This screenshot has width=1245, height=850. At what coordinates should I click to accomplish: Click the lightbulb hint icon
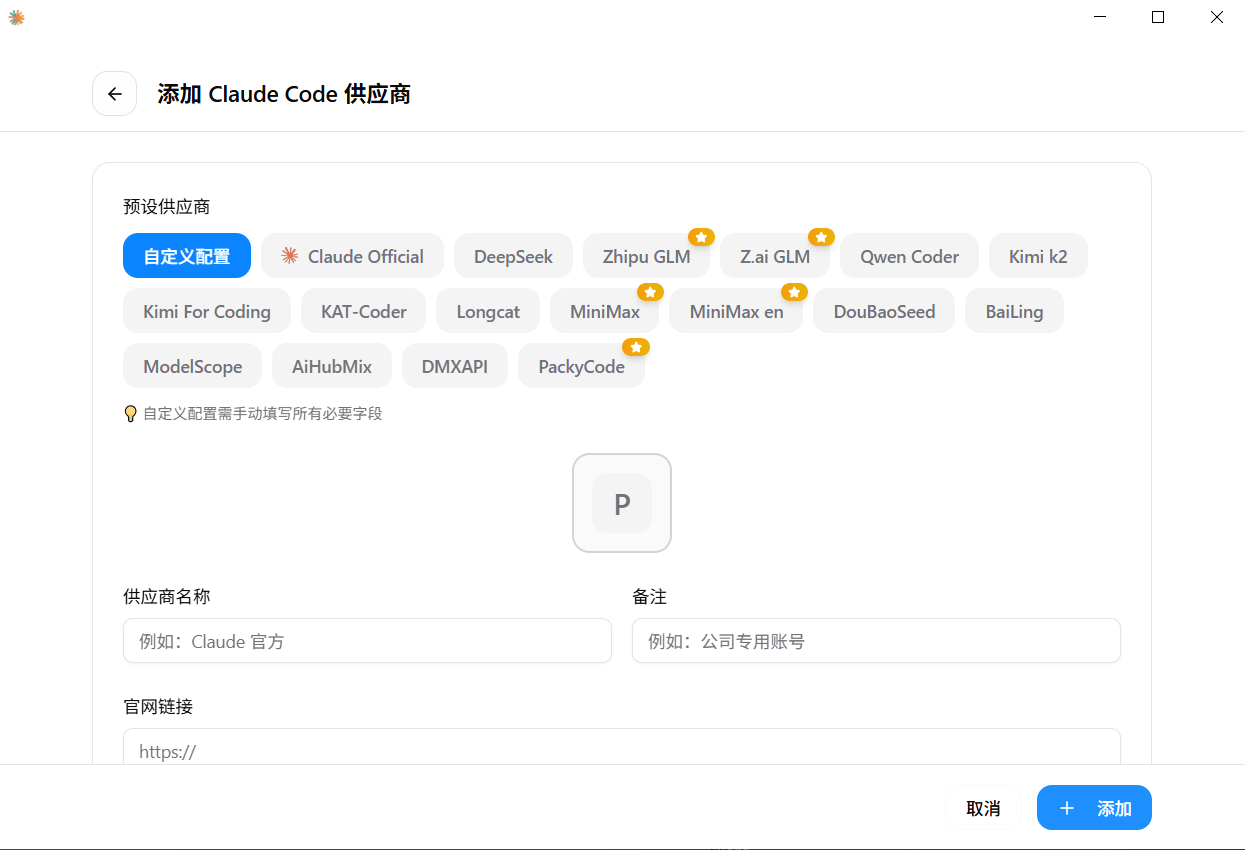130,413
